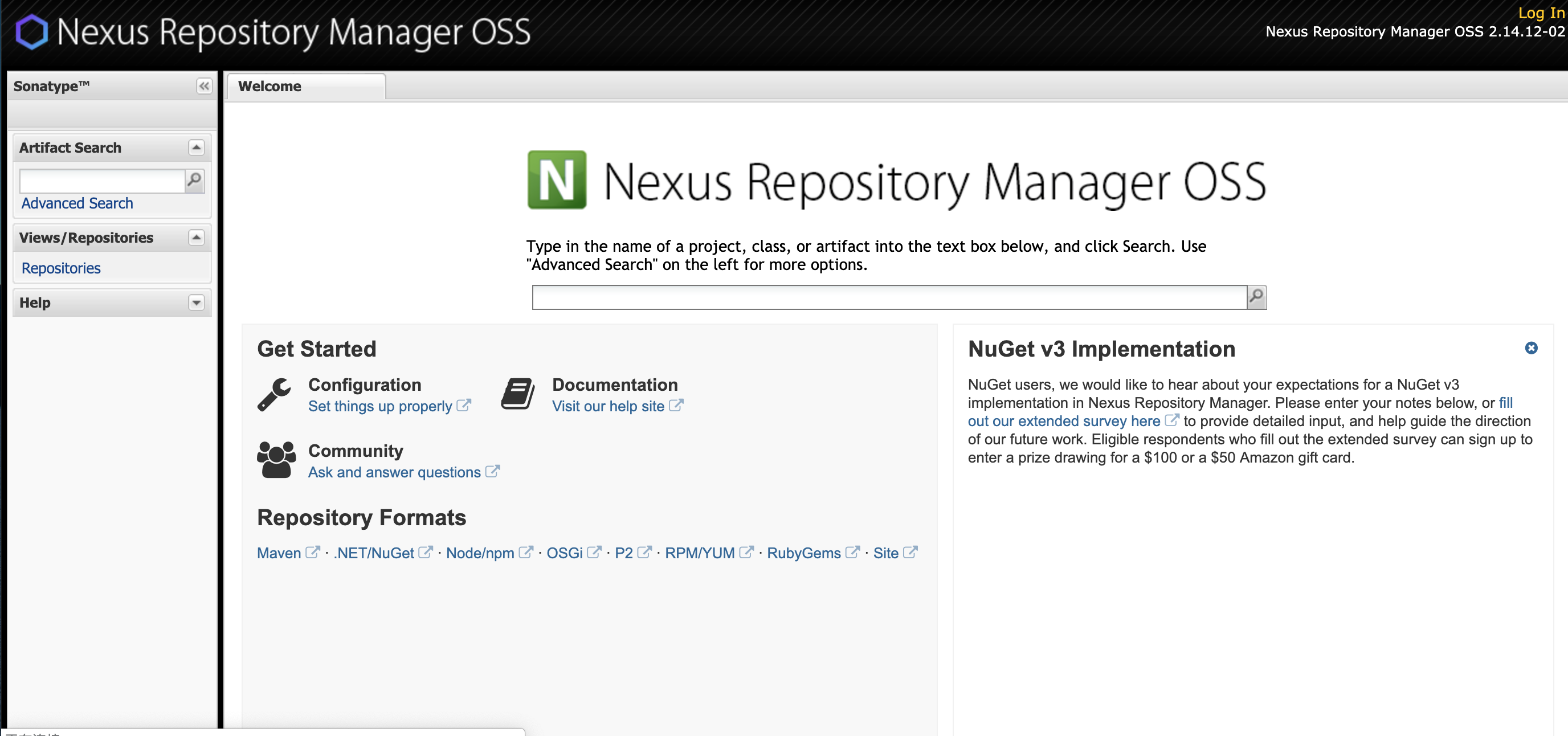Collapse the Views/Repositories section

pyautogui.click(x=196, y=238)
